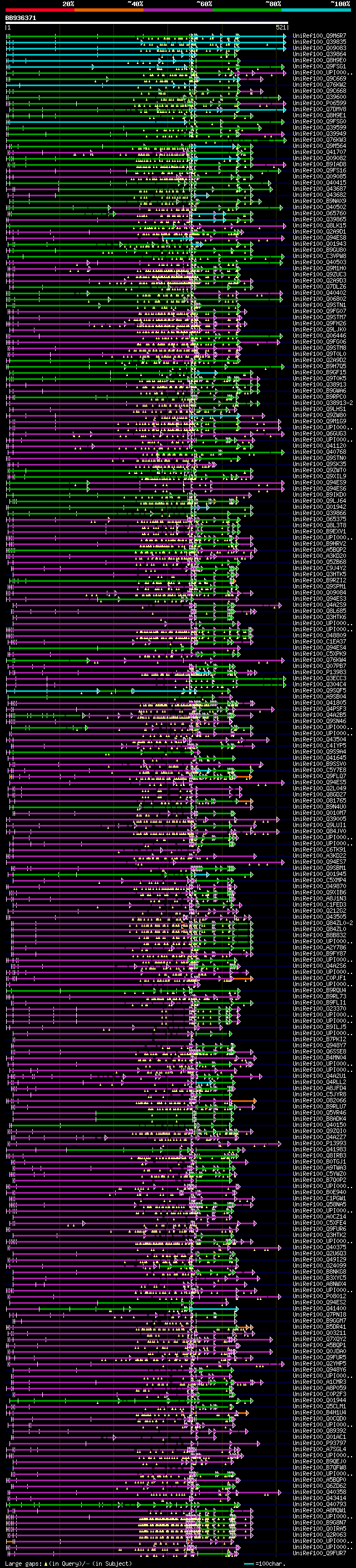Click the UniRef100_Q40768 label

click(319, 452)
